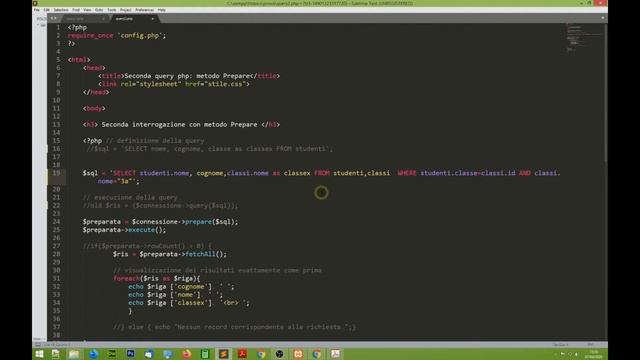Switch to the first inactive editor tab
The width and height of the screenshot is (640, 360).
pyautogui.click(x=84, y=19)
